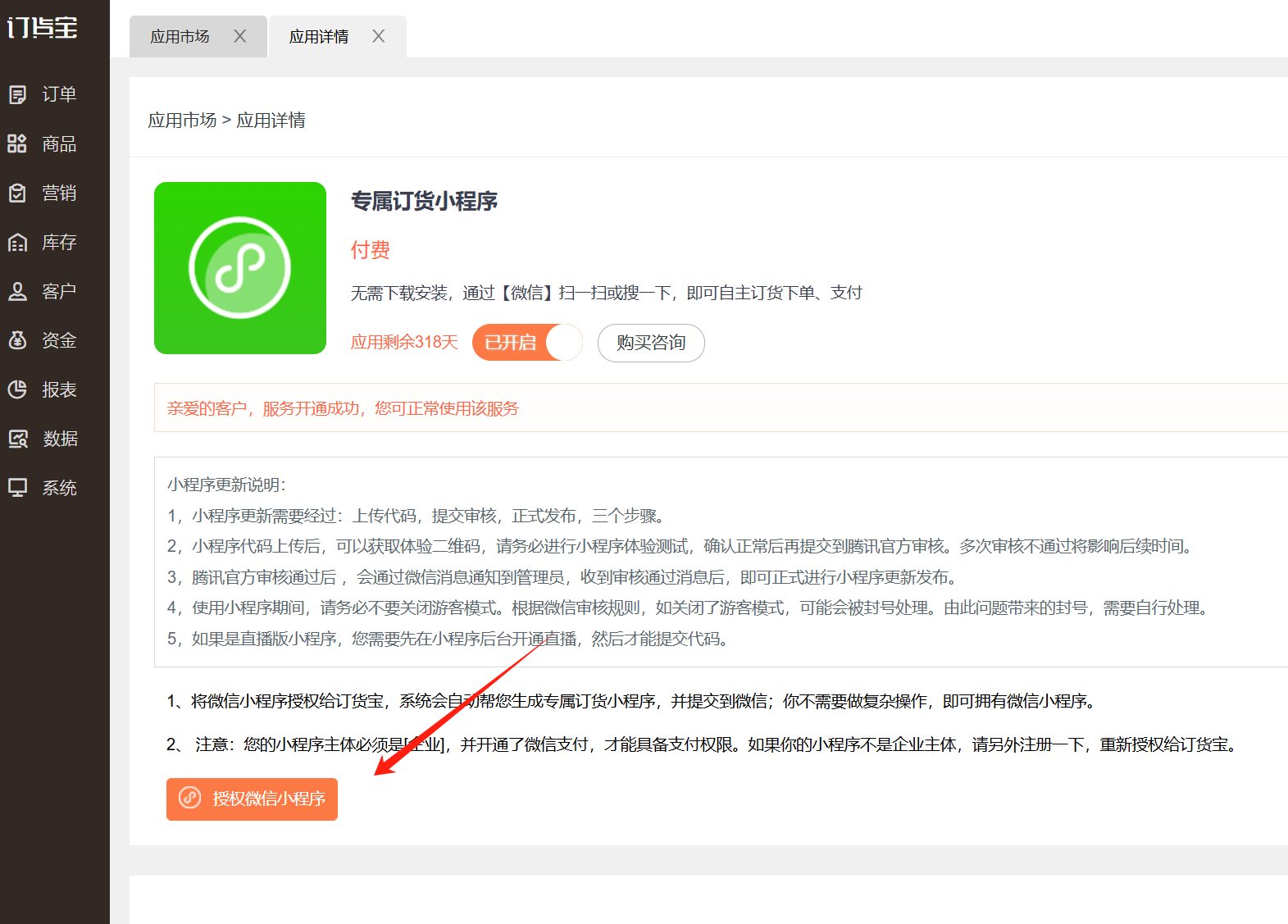1288x924 pixels.
Task: Open the 营销 marketing clipboard icon
Action: pyautogui.click(x=17, y=193)
